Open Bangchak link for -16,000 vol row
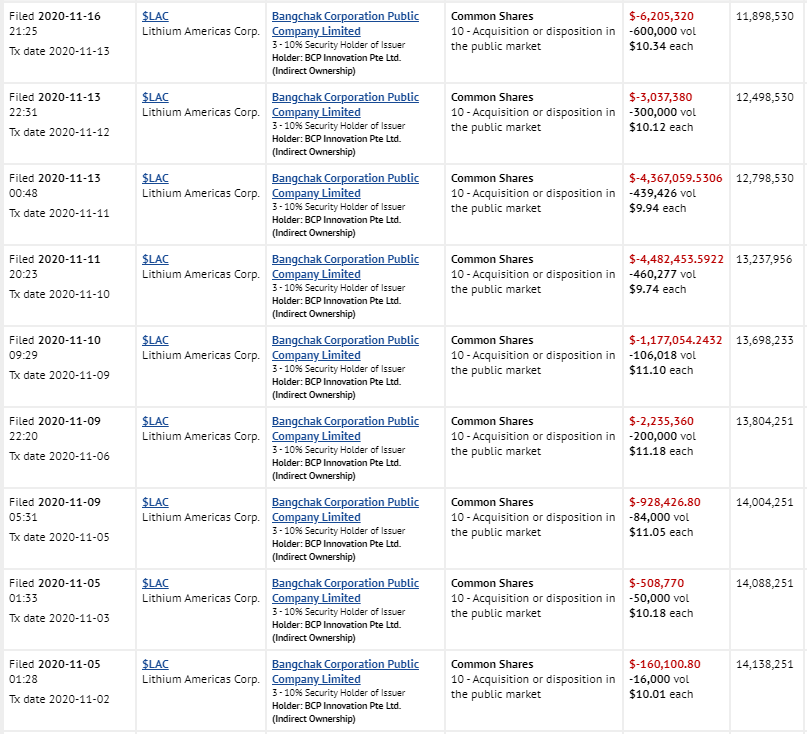 (x=345, y=671)
